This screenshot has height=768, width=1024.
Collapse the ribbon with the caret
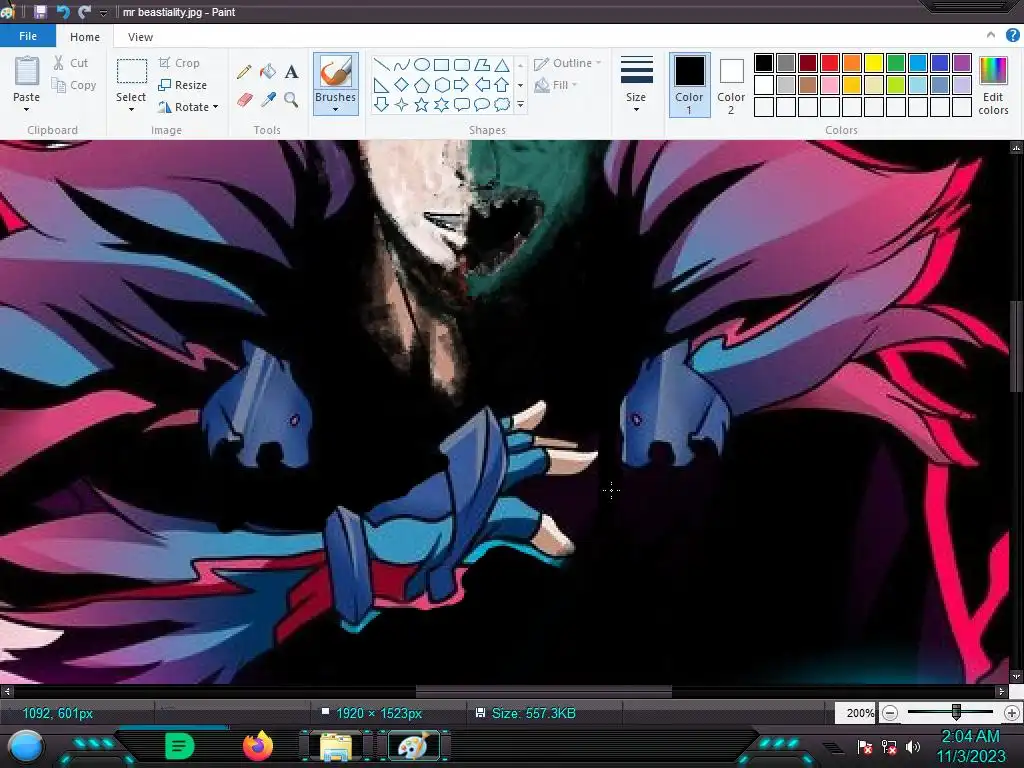pos(991,36)
